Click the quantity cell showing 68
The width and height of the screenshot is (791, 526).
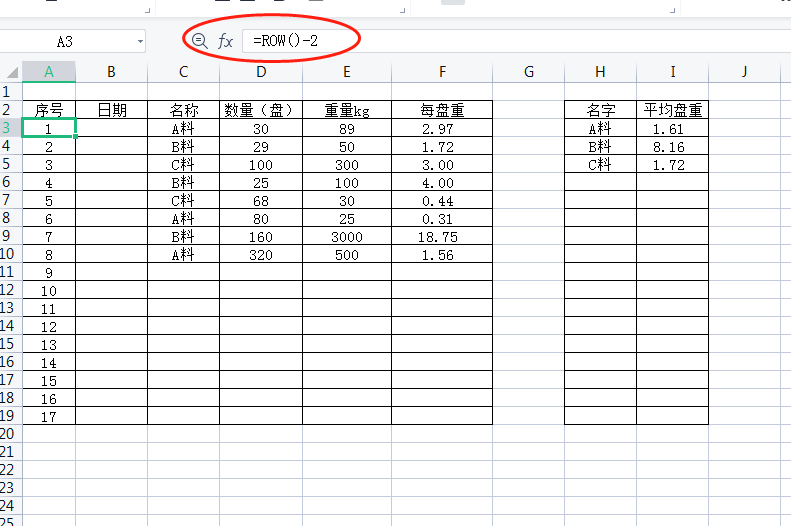click(x=261, y=200)
